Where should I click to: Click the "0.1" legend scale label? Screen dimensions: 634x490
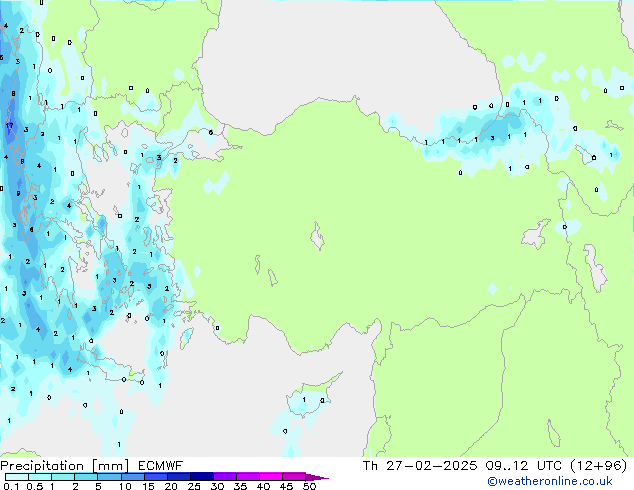click(11, 486)
